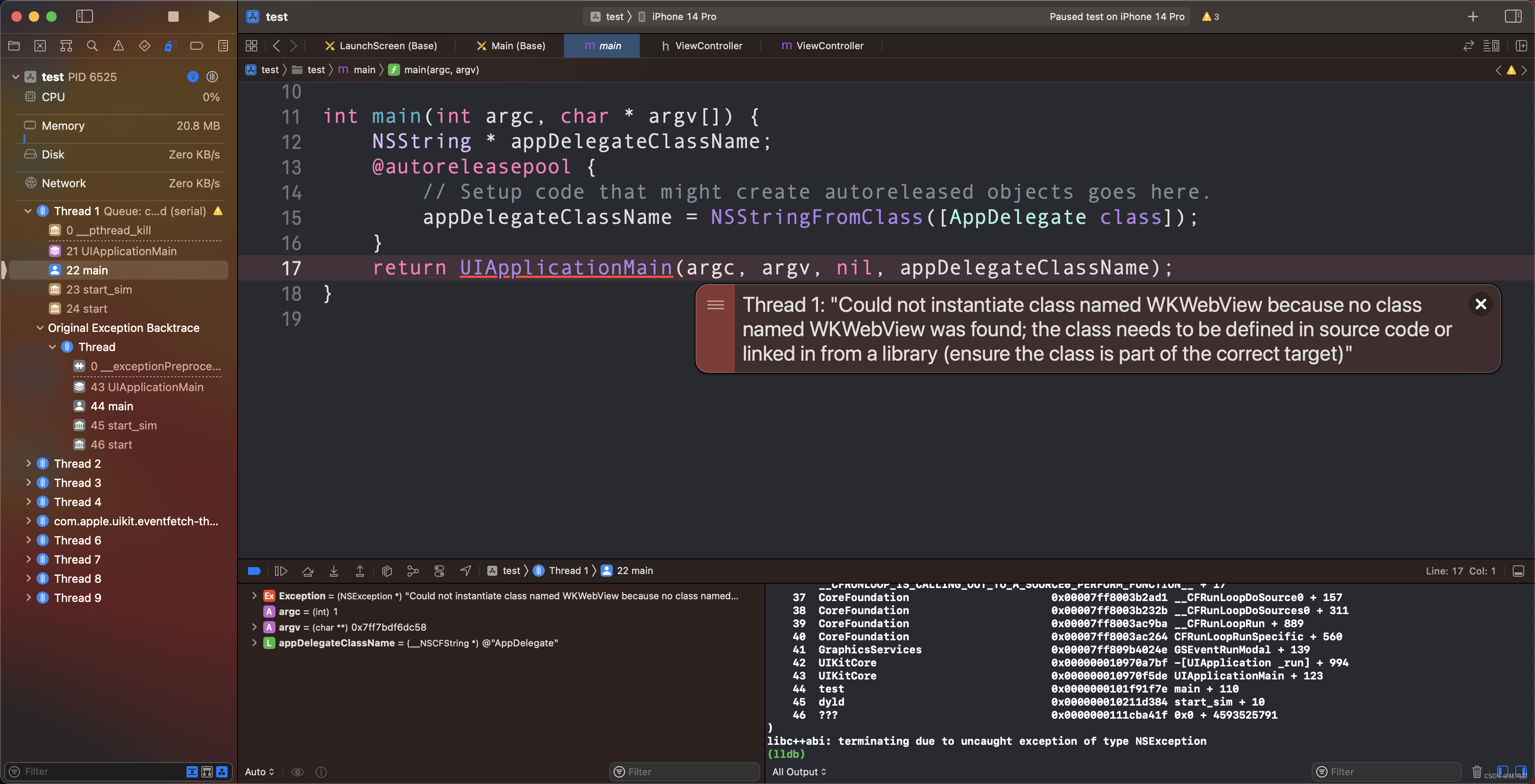Select the Disk gauge row
Image resolution: width=1535 pixels, height=784 pixels.
pyautogui.click(x=122, y=154)
